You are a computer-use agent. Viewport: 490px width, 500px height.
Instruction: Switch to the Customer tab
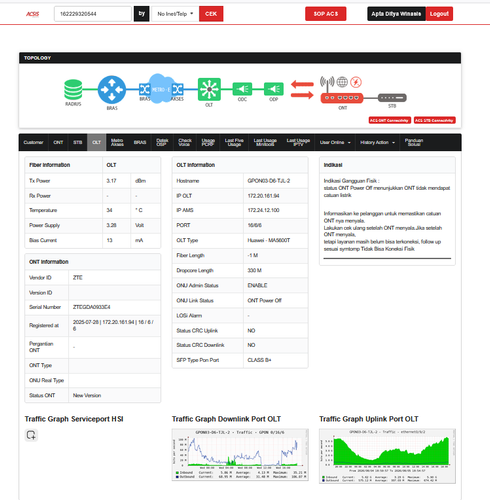coord(33,142)
